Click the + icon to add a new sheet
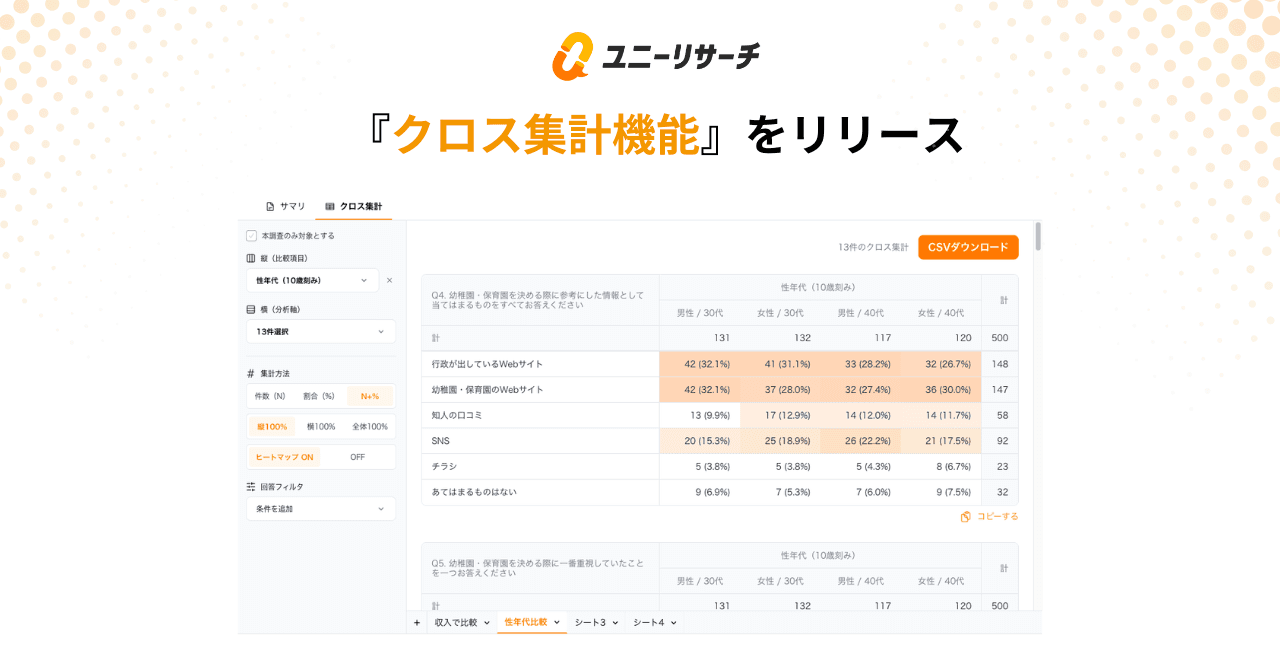The image size is (1280, 670). click(416, 622)
